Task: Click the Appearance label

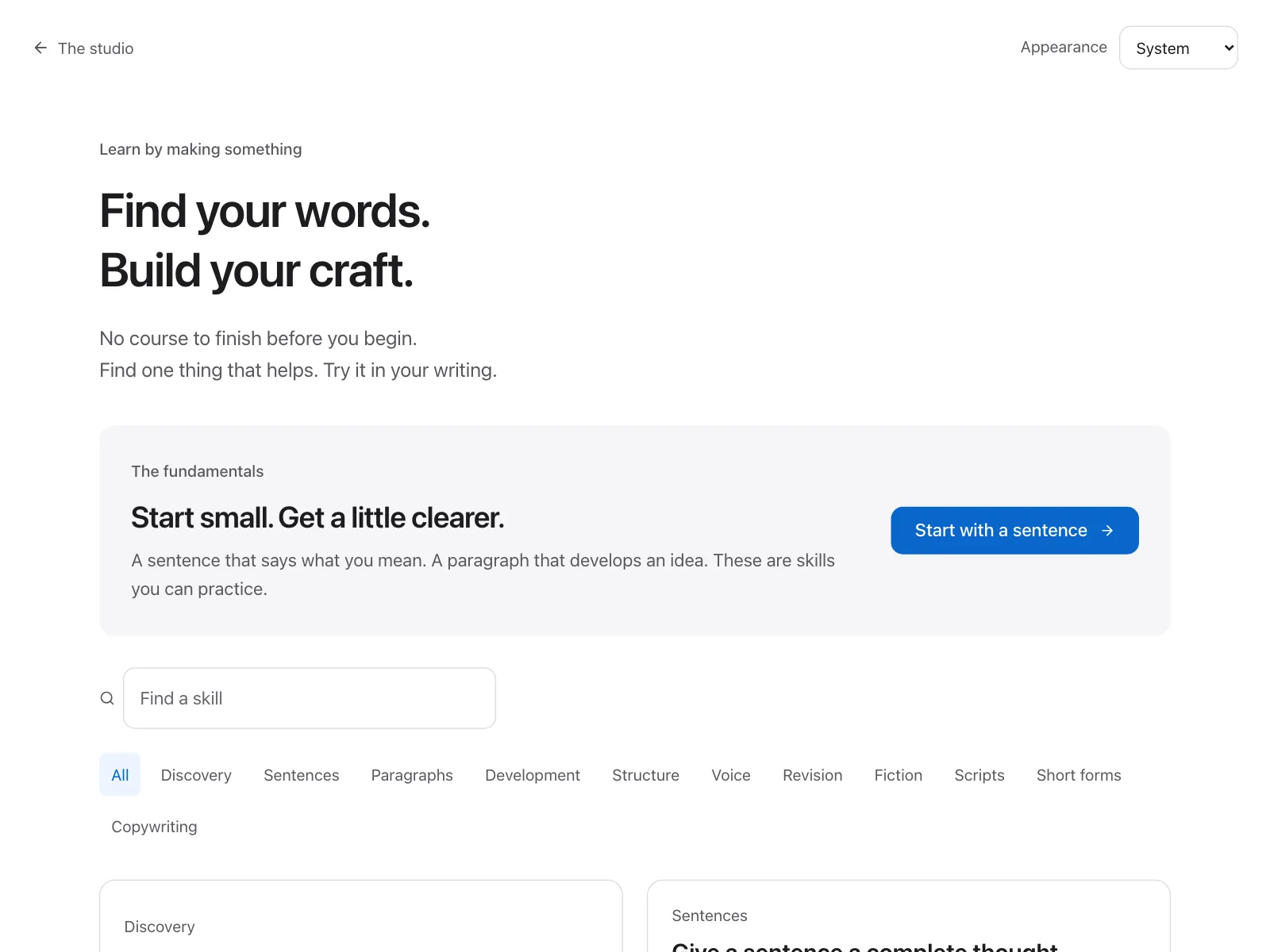Action: 1064,47
